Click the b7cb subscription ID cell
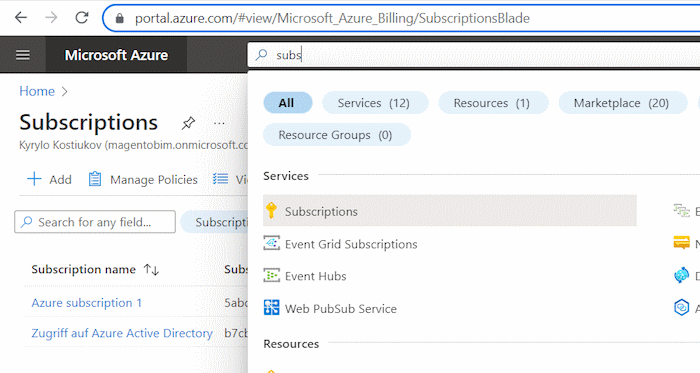 (236, 333)
